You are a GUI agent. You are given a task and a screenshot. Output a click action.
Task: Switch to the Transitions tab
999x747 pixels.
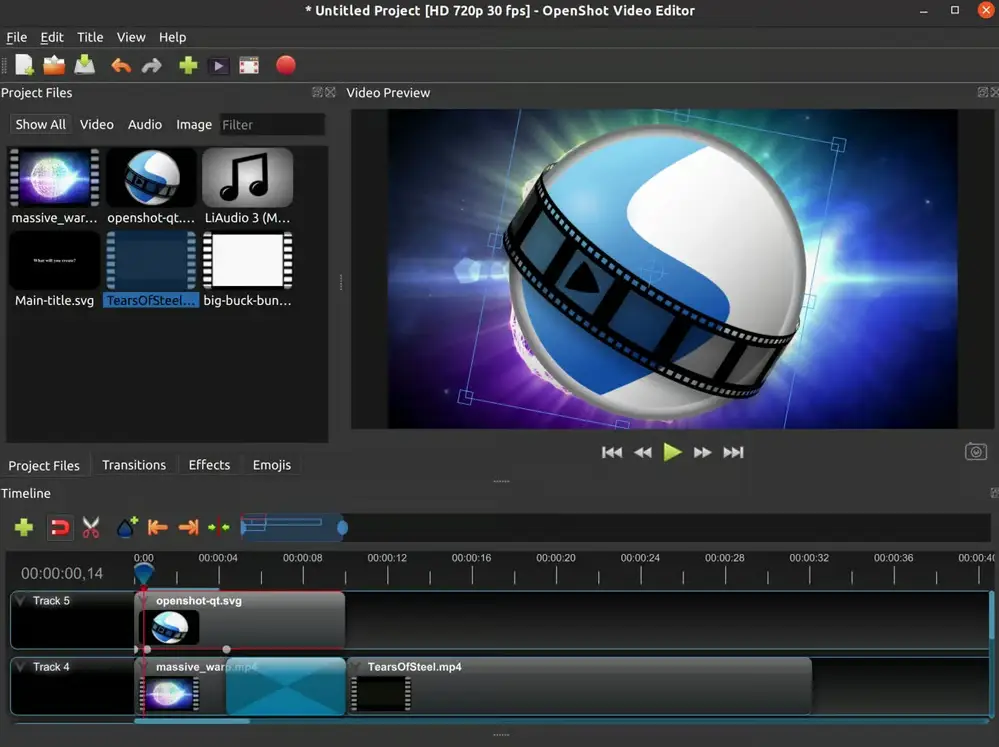click(x=134, y=464)
